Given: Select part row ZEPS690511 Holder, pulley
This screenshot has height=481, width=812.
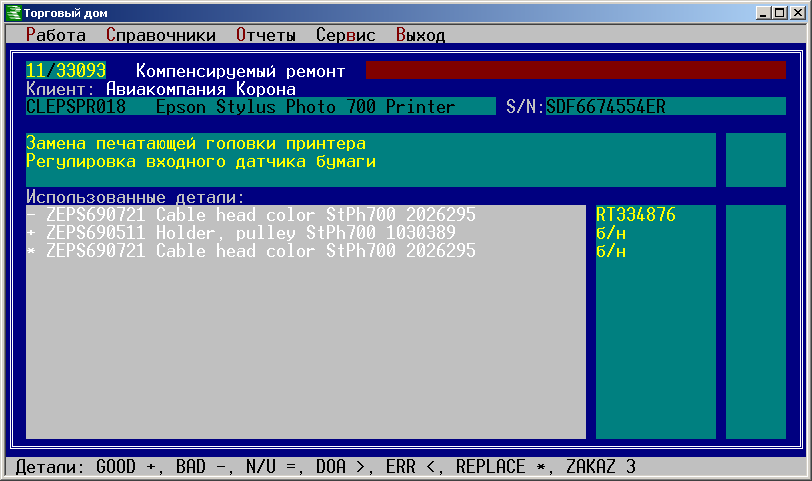Looking at the screenshot, I should pyautogui.click(x=306, y=232).
